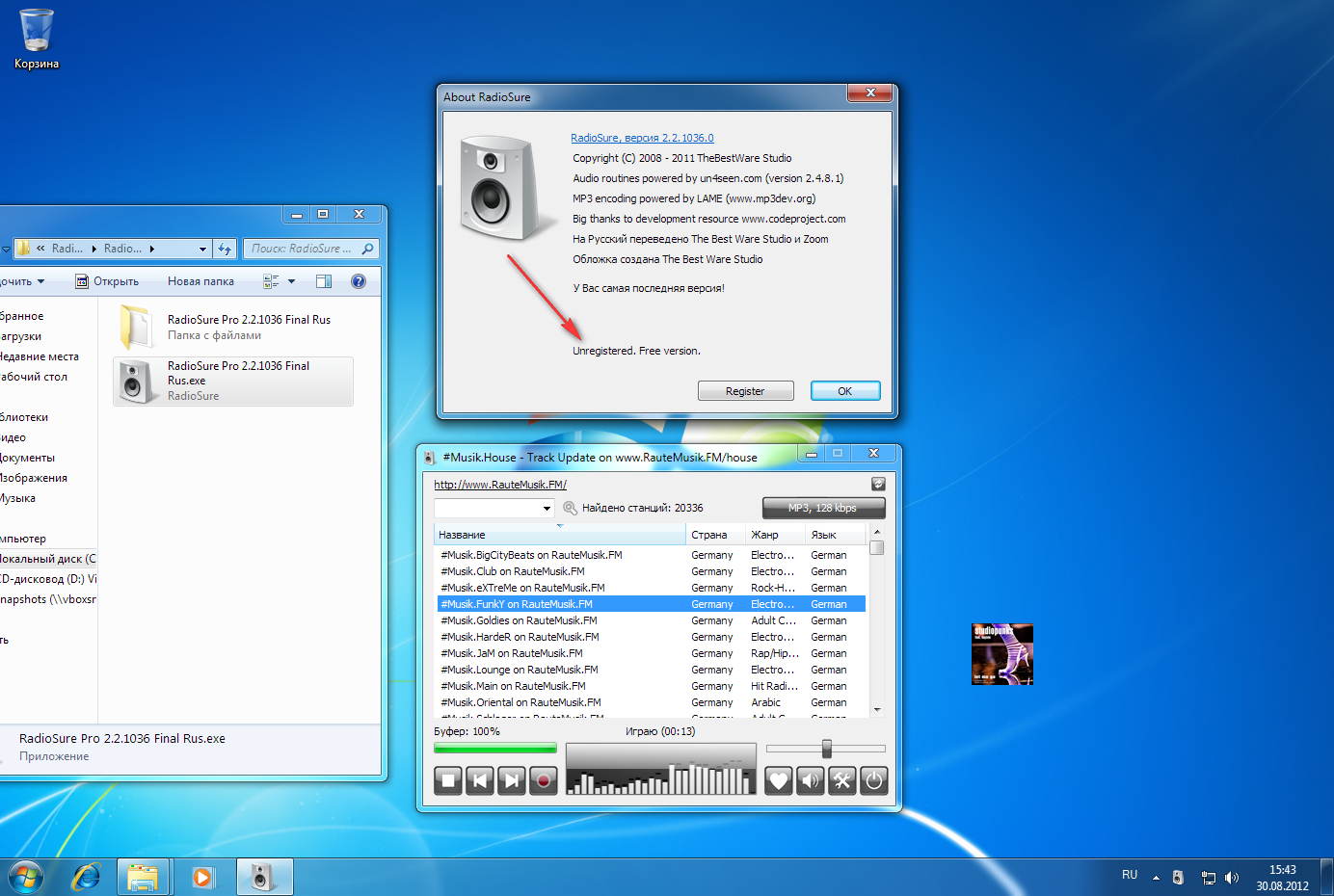The image size is (1334, 896).
Task: Click the spectrum visualizer display
Action: [x=661, y=769]
